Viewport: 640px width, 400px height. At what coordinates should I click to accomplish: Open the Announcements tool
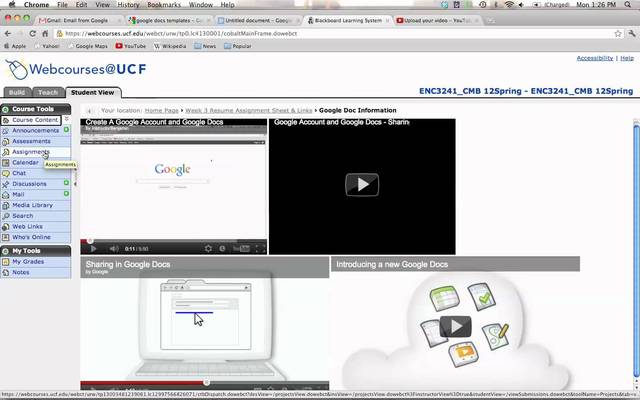(x=36, y=131)
